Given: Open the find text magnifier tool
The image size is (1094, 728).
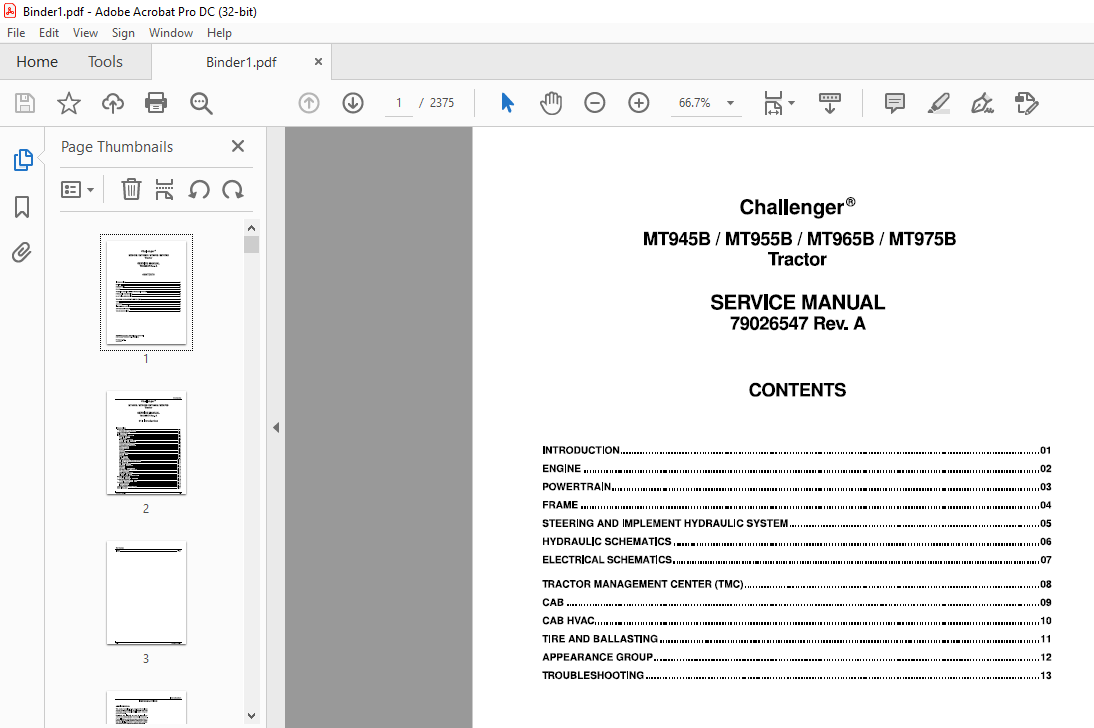Looking at the screenshot, I should [x=201, y=103].
